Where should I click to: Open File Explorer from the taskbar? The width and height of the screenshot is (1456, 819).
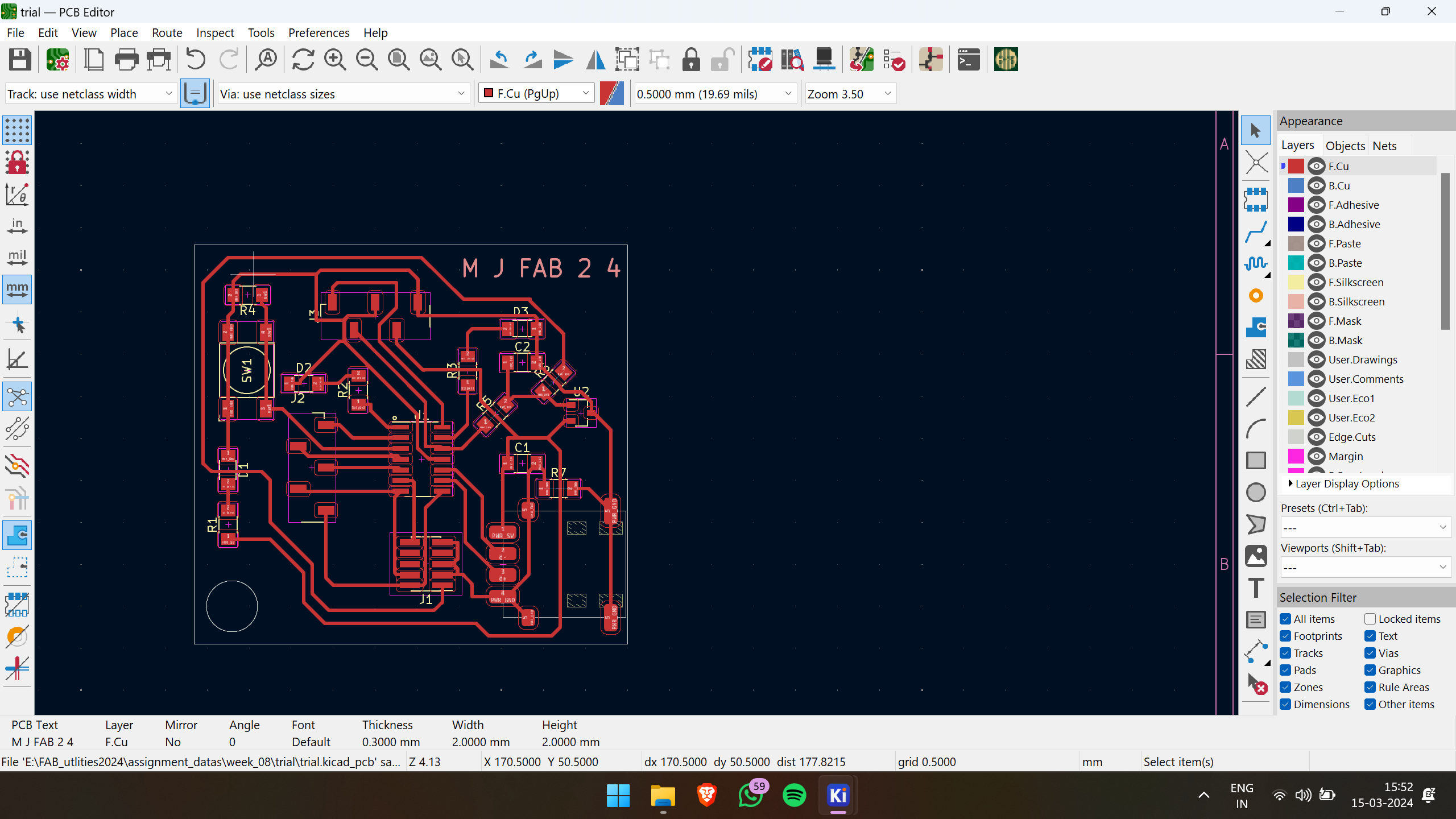(x=663, y=795)
